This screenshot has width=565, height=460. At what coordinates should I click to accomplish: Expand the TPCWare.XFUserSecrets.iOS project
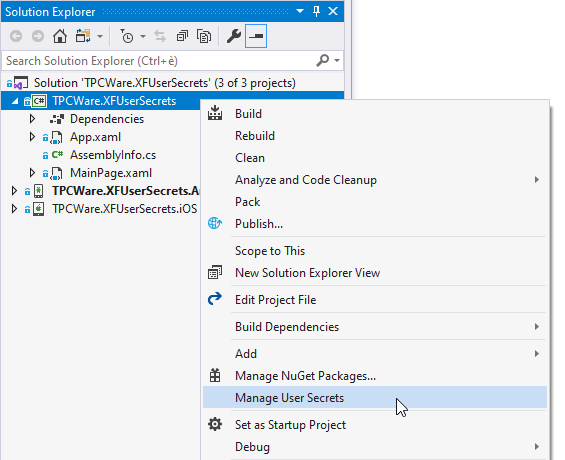[x=14, y=209]
